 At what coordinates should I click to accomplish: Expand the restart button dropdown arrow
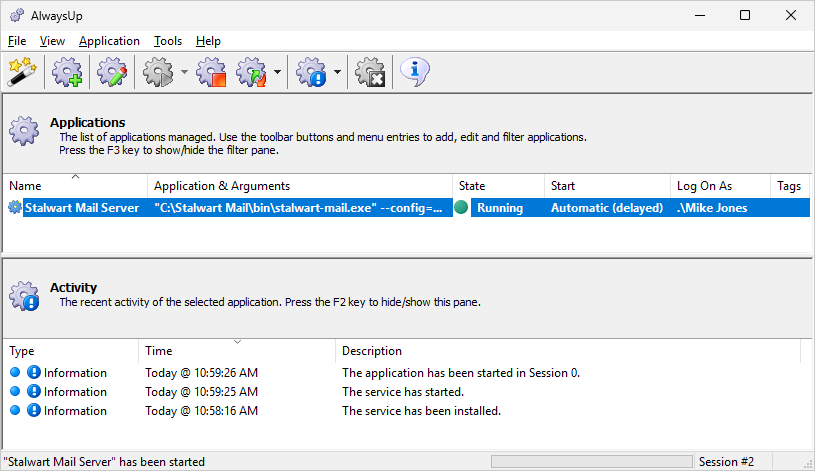tap(278, 72)
